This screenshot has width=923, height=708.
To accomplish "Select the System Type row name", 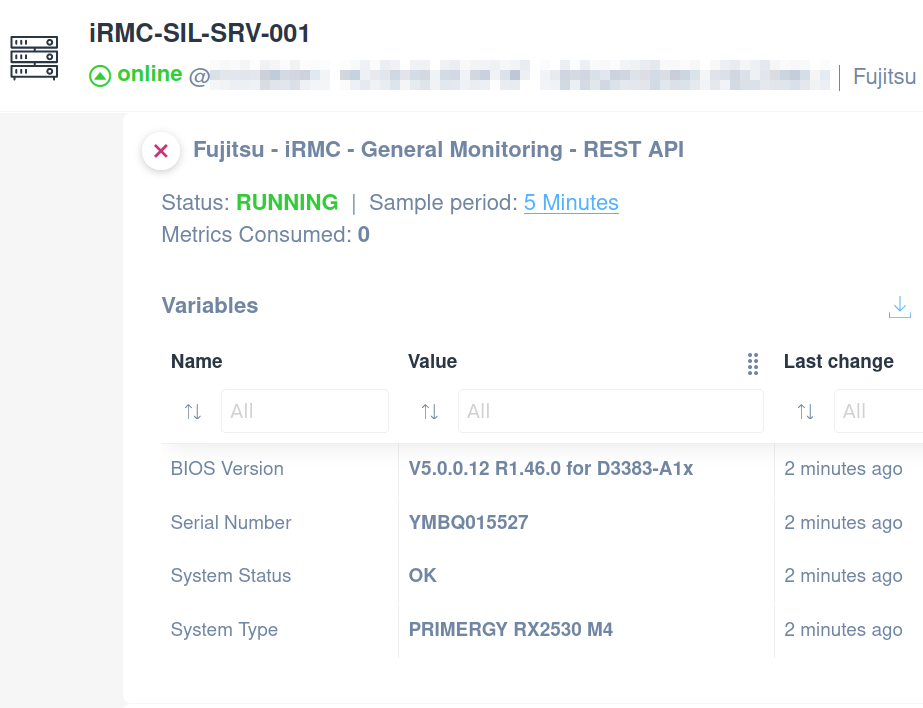I will pos(224,630).
